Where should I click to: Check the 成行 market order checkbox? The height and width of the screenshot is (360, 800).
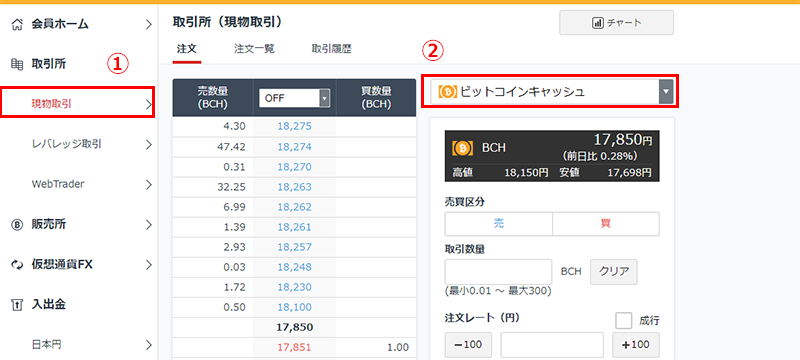pyautogui.click(x=623, y=321)
